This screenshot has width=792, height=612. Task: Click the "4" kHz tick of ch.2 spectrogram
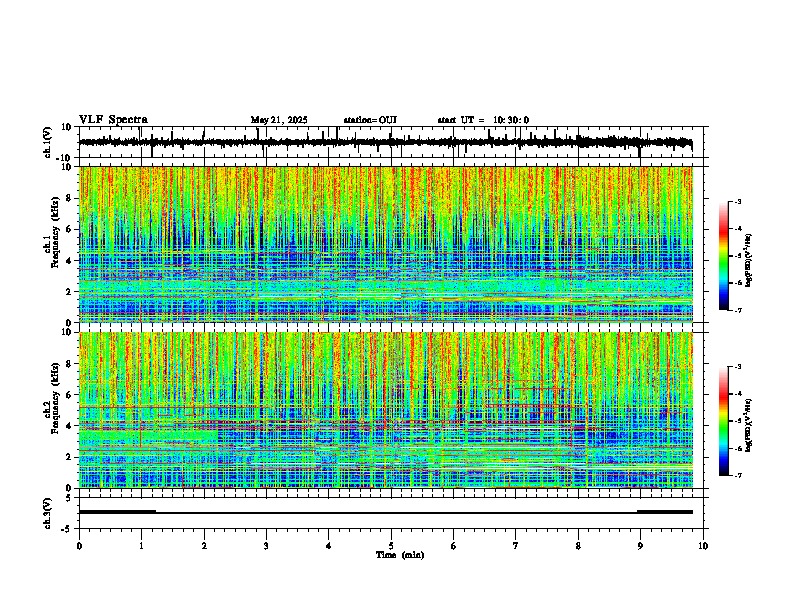(x=69, y=426)
